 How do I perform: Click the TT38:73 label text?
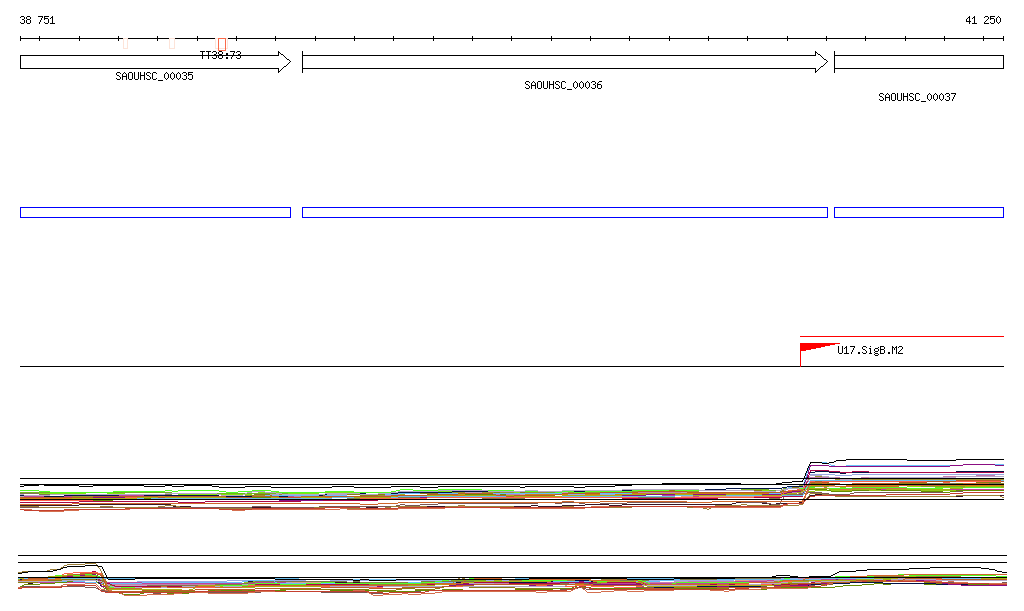click(x=221, y=56)
